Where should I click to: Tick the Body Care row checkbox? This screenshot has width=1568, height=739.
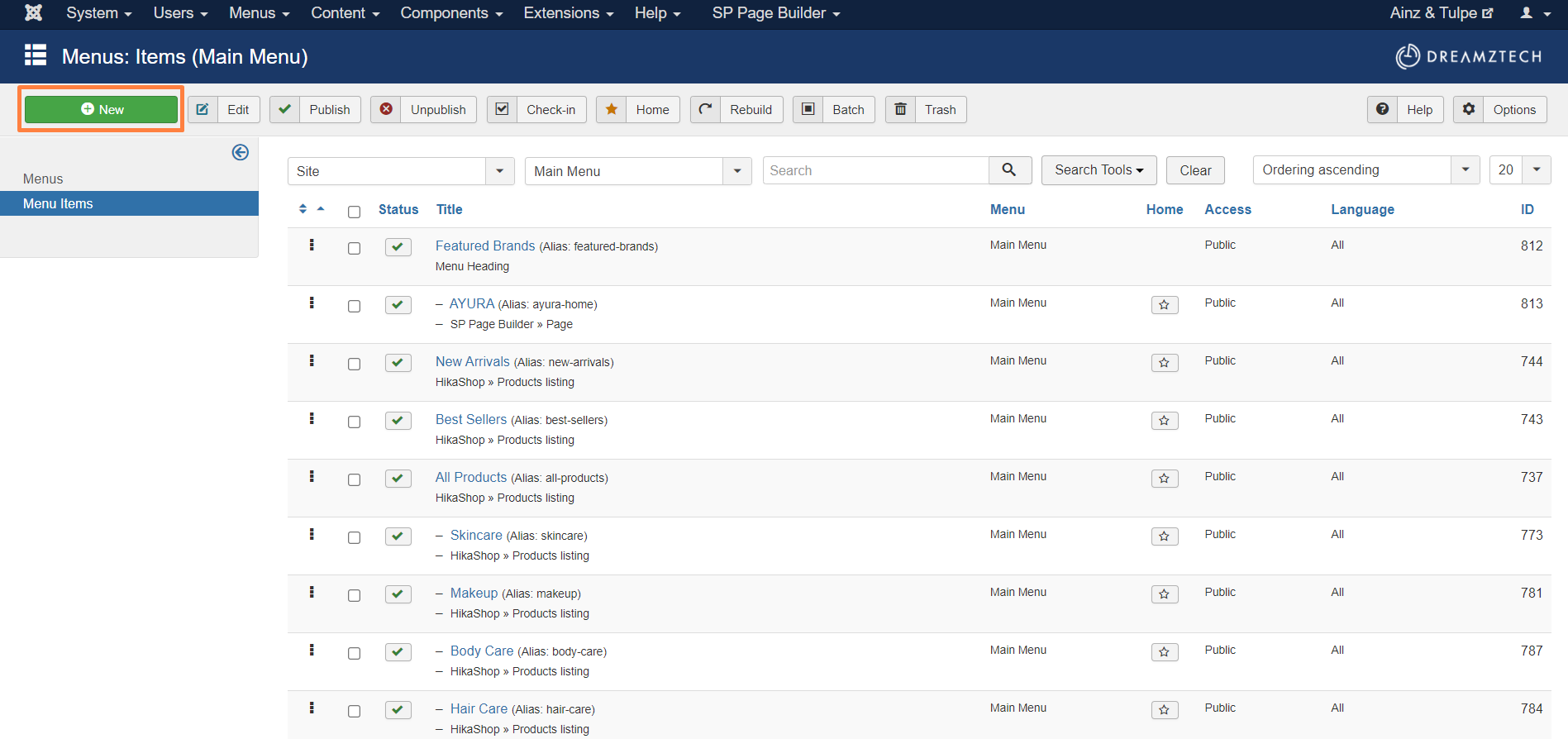click(355, 653)
